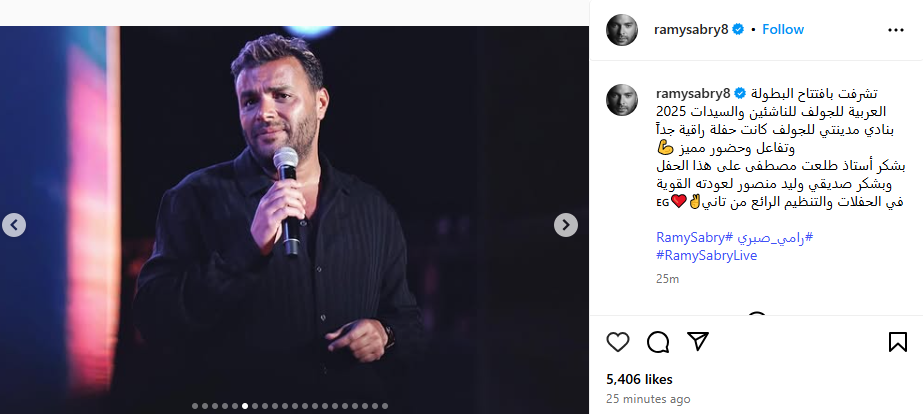Open the Arabic #رامي_صبري hashtag
Image resolution: width=923 pixels, height=414 pixels.
pyautogui.click(x=775, y=238)
